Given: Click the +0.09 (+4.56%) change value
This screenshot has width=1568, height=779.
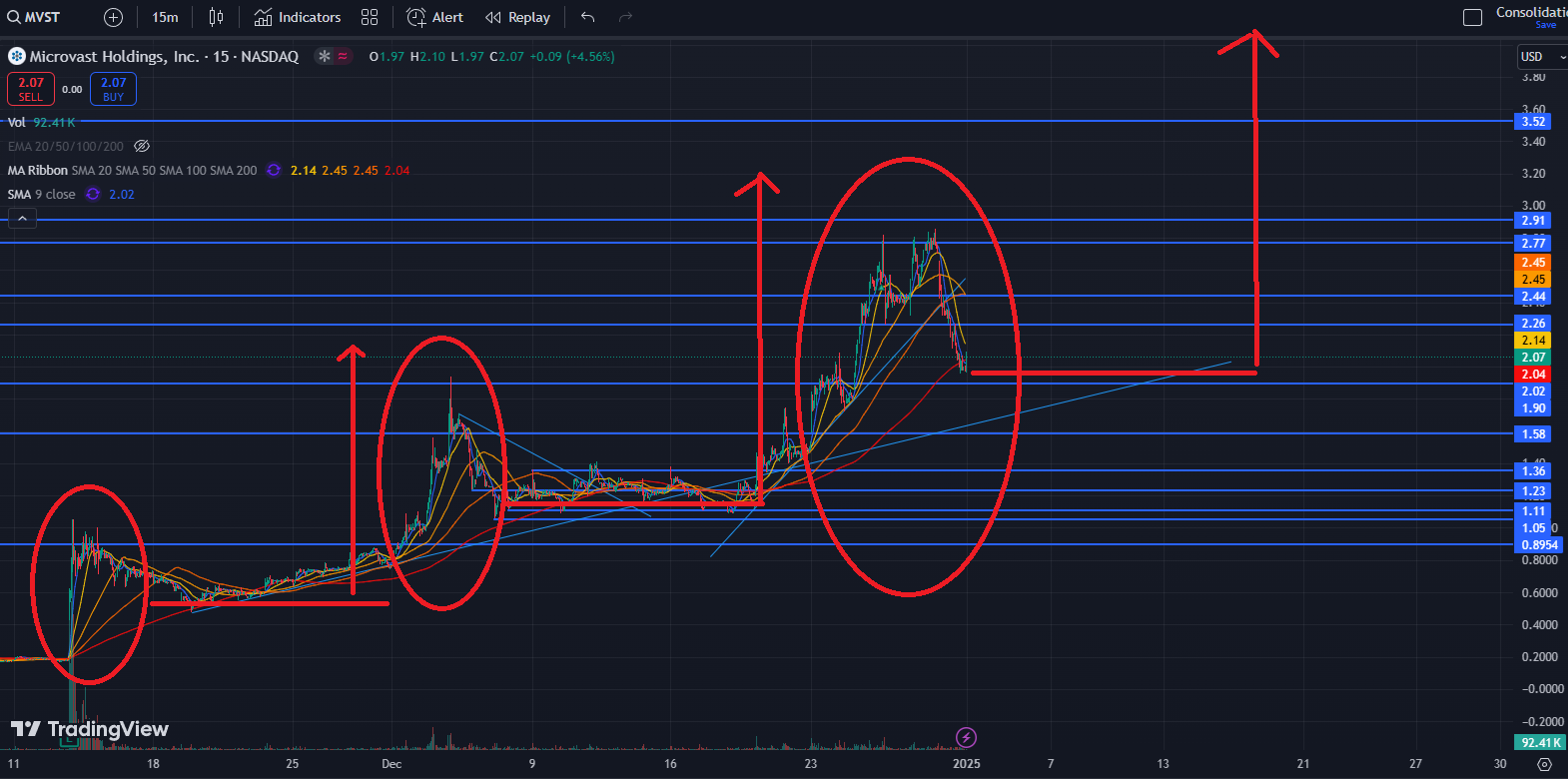Looking at the screenshot, I should 572,57.
